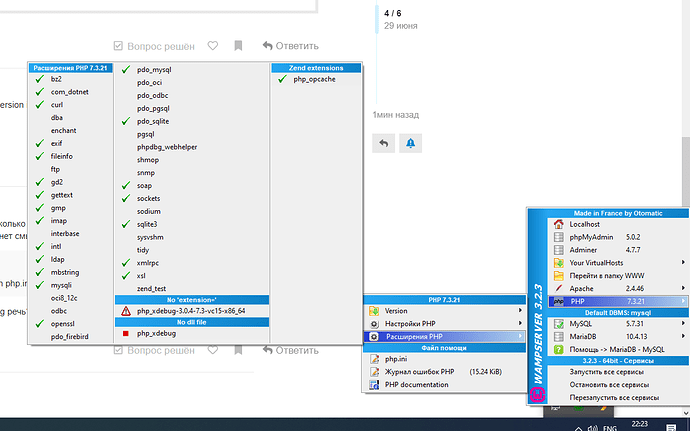Click the PHP settings gear icon
The width and height of the screenshot is (690, 431).
click(x=374, y=324)
